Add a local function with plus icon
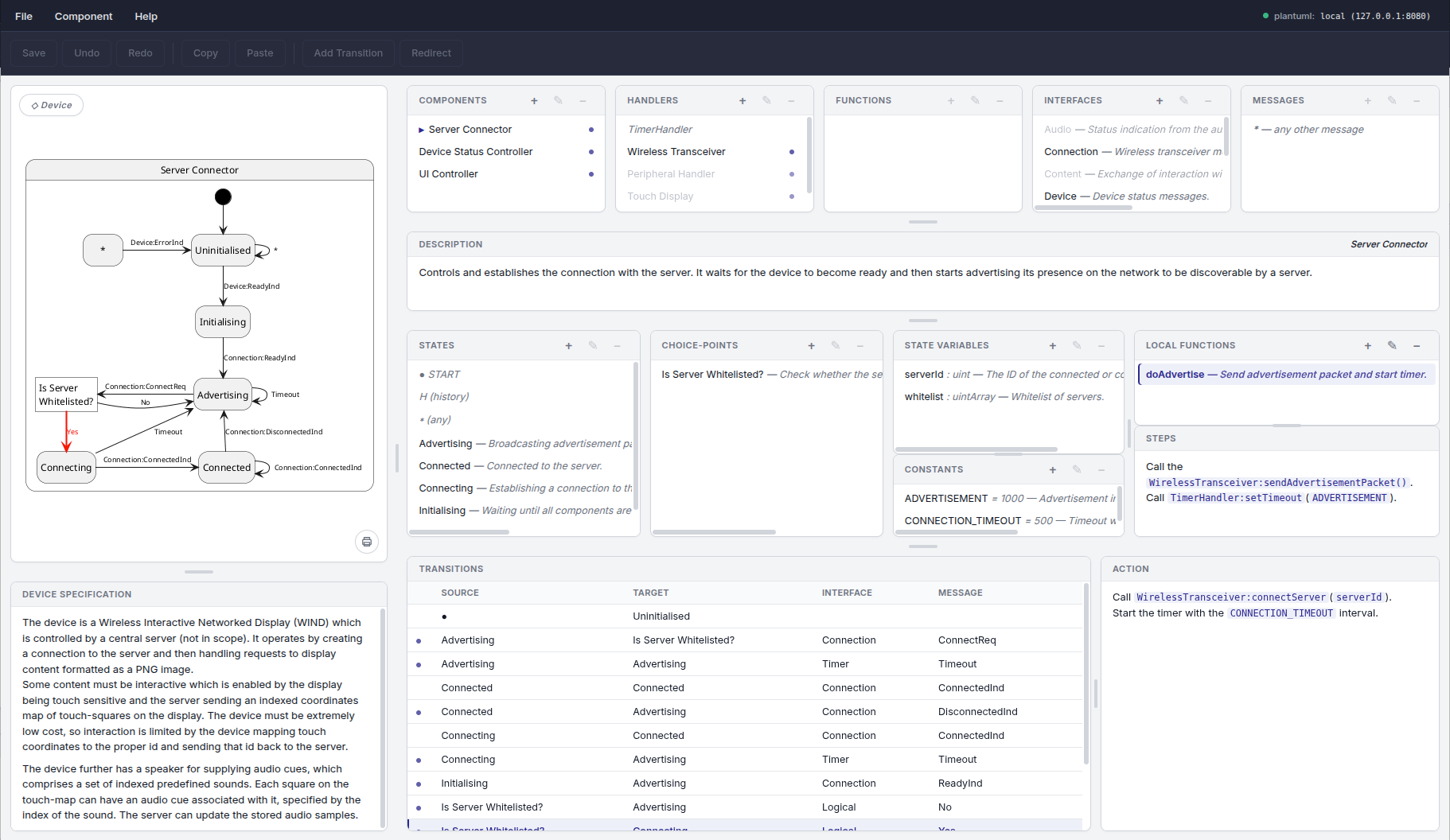The width and height of the screenshot is (1450, 840). point(1368,346)
